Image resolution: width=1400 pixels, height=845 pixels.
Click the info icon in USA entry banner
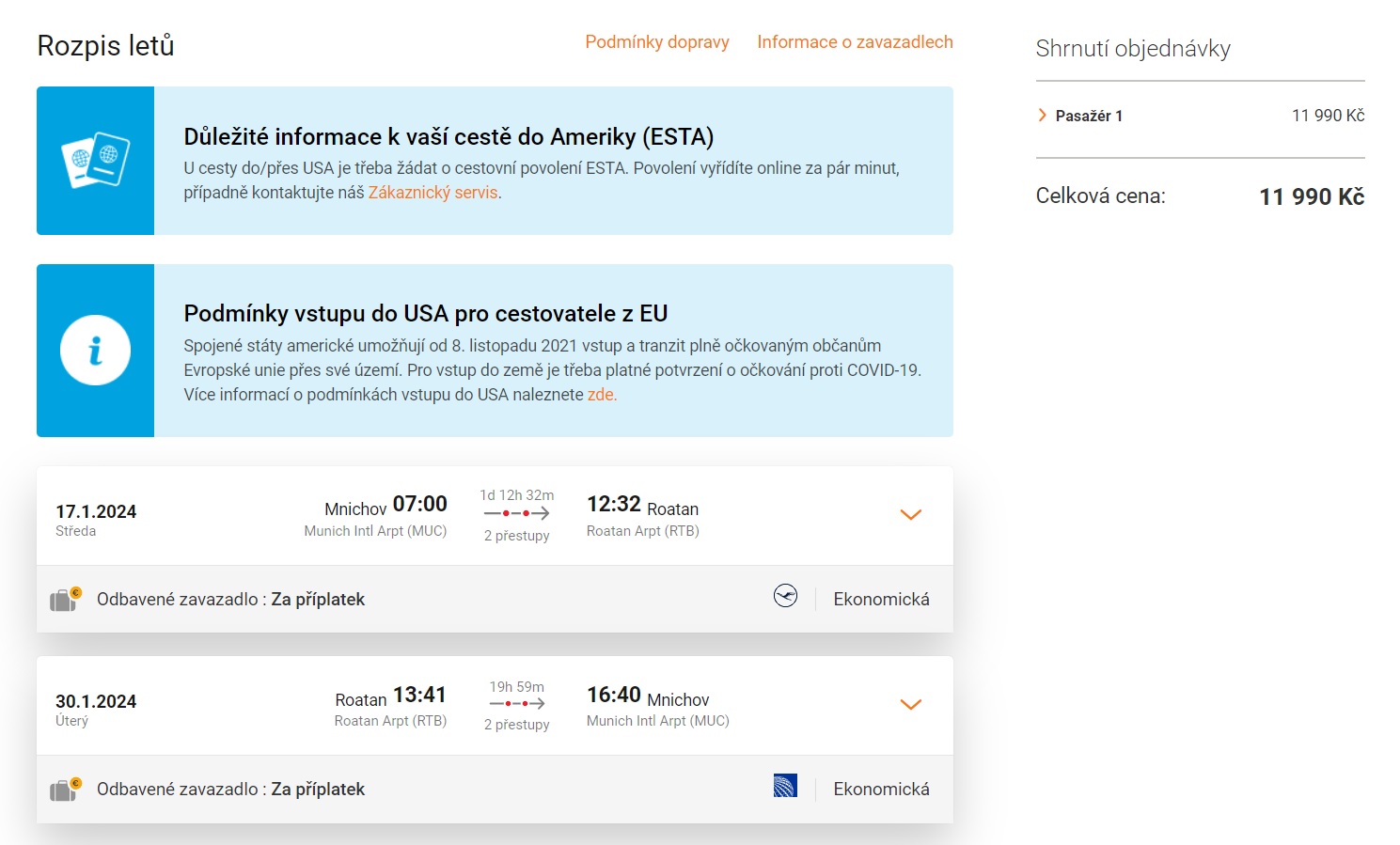[95, 351]
